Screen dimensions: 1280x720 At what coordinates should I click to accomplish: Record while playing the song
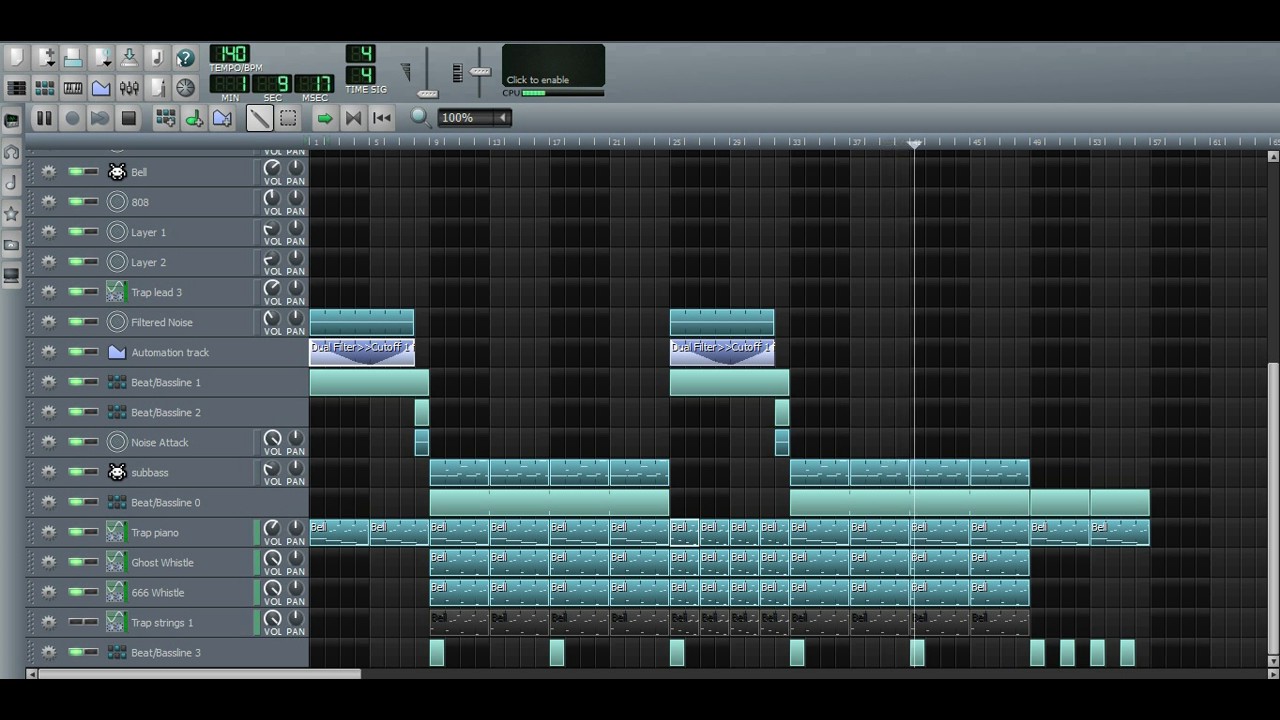point(100,118)
